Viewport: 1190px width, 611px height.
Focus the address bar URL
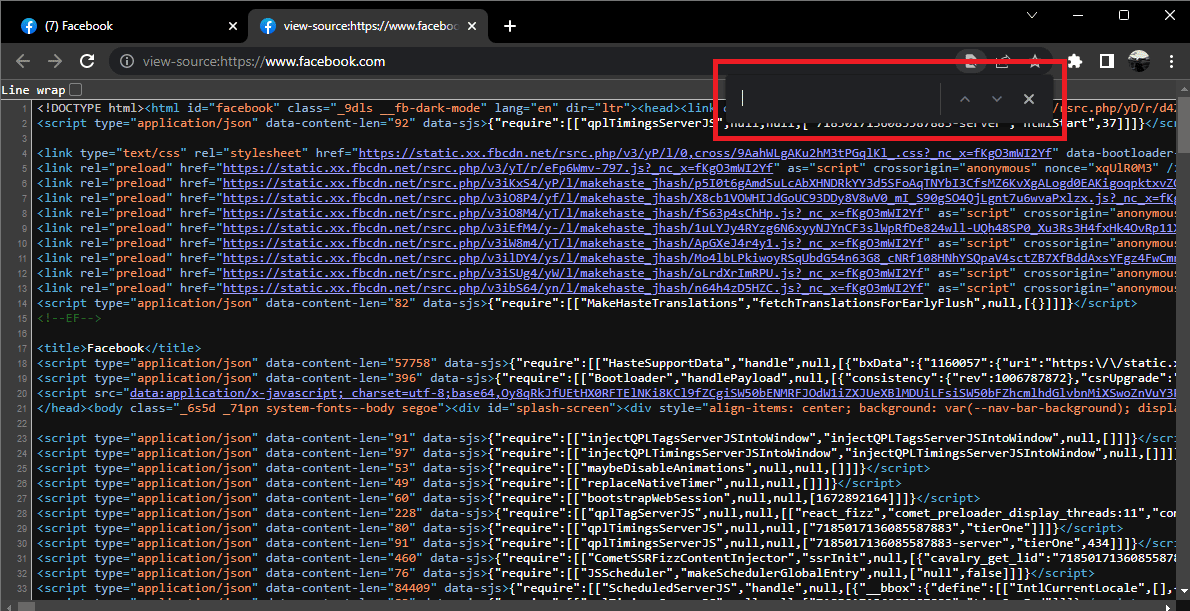point(263,61)
